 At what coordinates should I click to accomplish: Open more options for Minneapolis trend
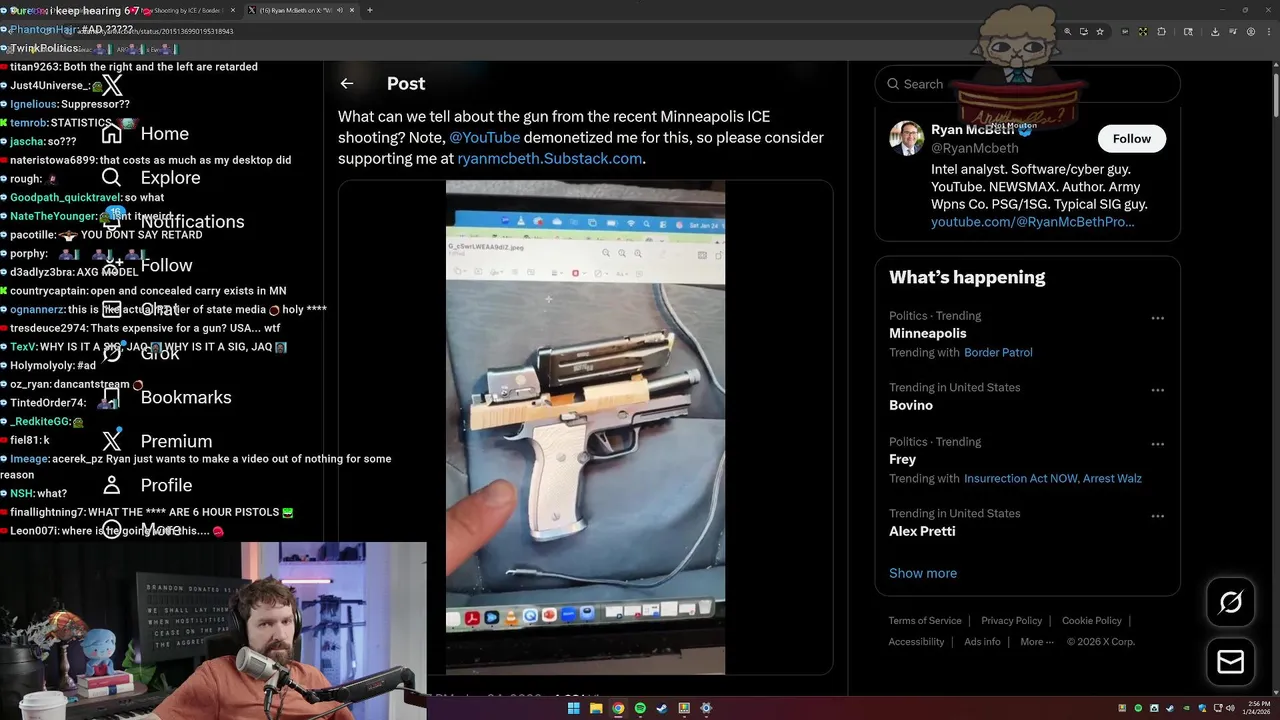pos(1157,318)
